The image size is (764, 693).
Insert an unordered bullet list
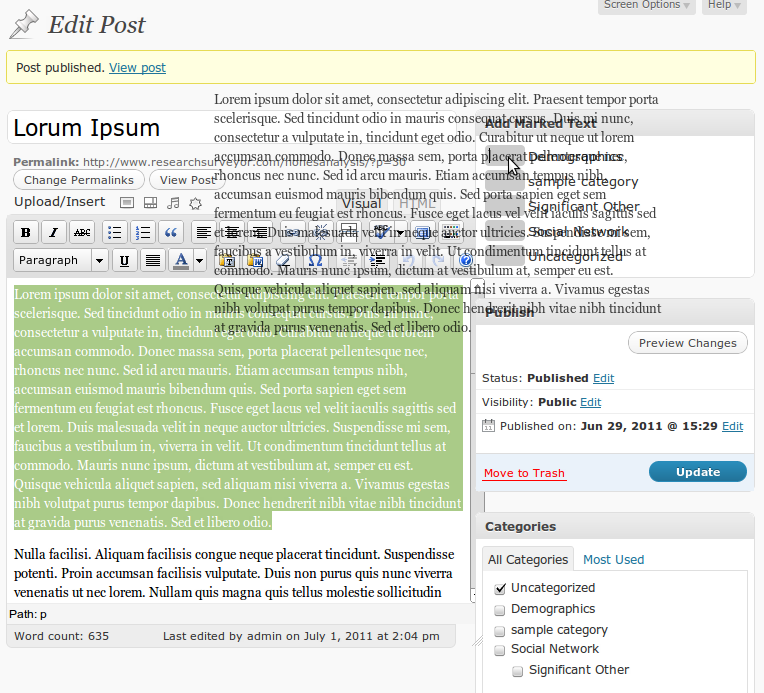[x=115, y=233]
